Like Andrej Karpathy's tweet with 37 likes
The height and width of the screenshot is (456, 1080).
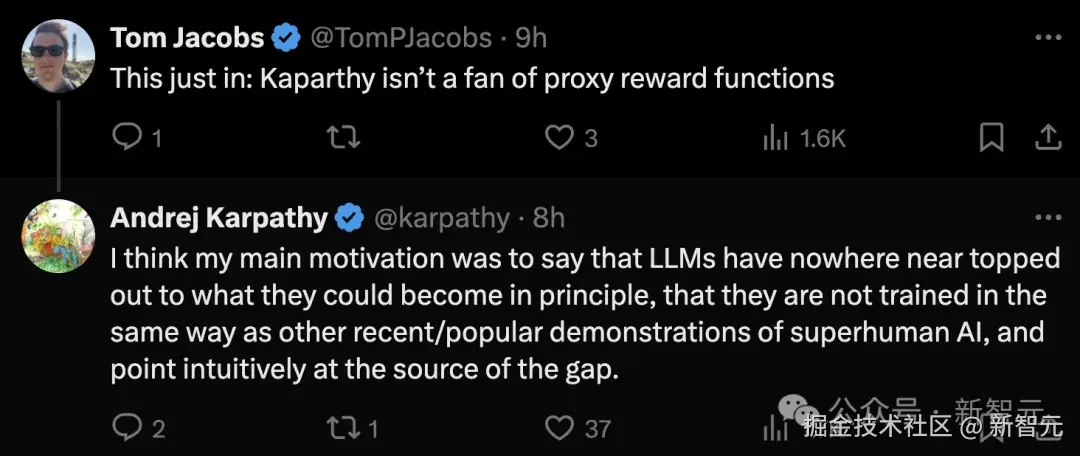tap(558, 428)
